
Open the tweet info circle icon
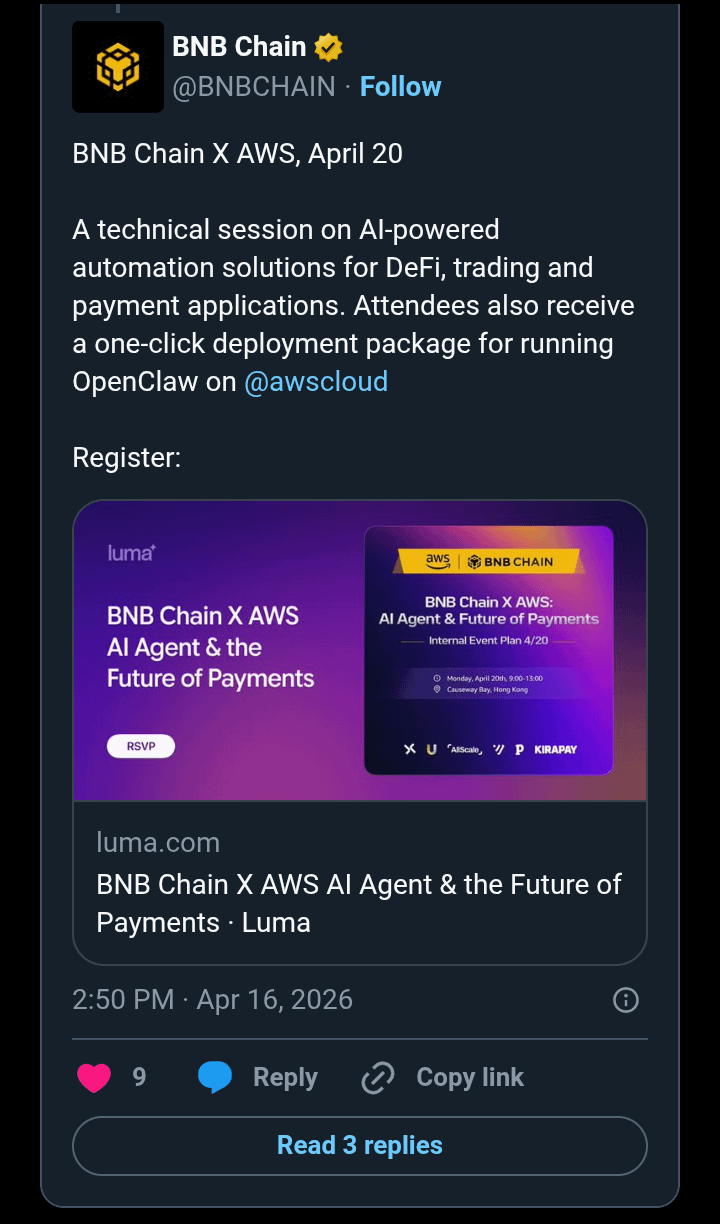pos(626,1000)
